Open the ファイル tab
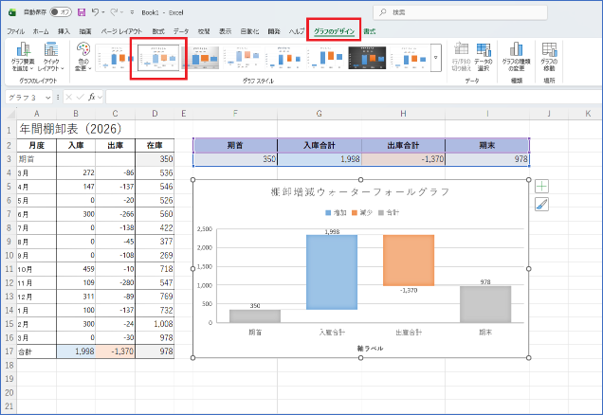 click(x=16, y=32)
